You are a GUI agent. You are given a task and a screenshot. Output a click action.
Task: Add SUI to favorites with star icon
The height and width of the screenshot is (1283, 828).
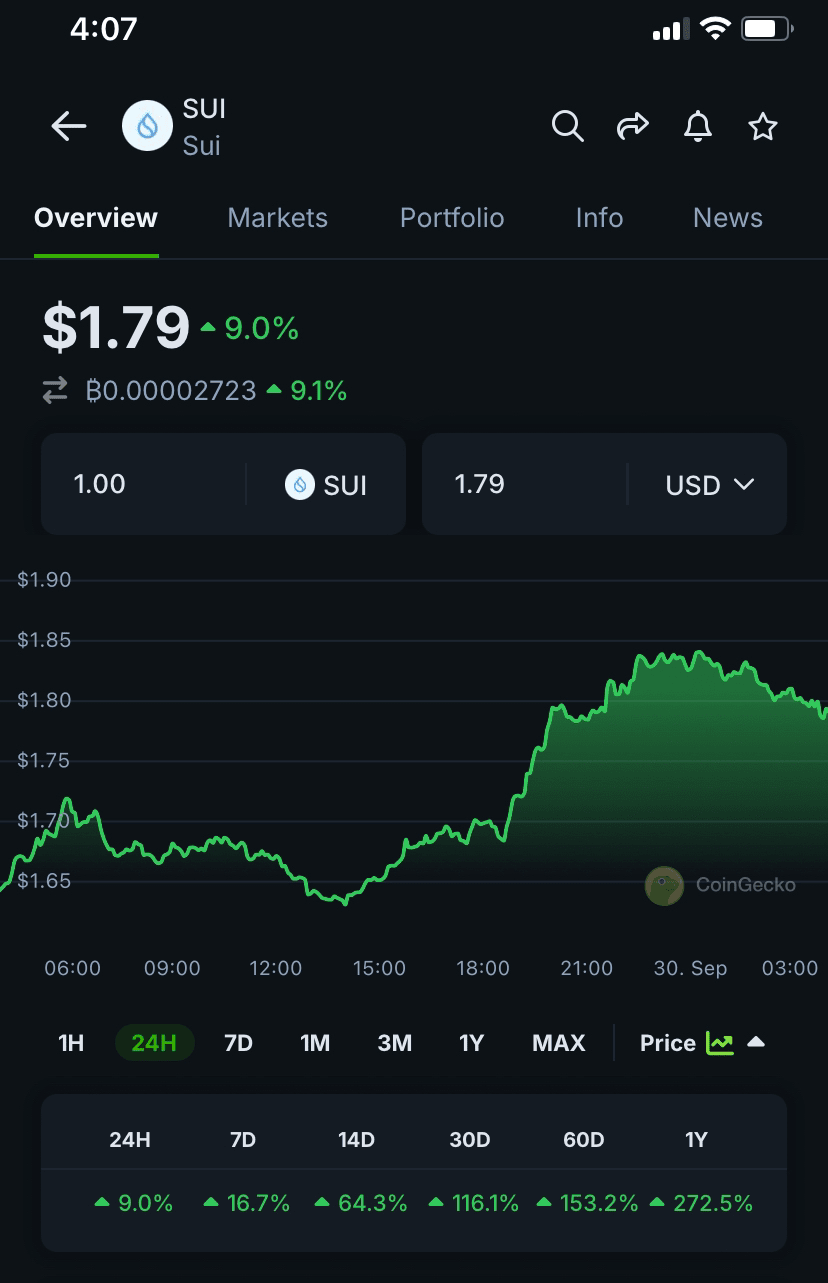click(763, 127)
